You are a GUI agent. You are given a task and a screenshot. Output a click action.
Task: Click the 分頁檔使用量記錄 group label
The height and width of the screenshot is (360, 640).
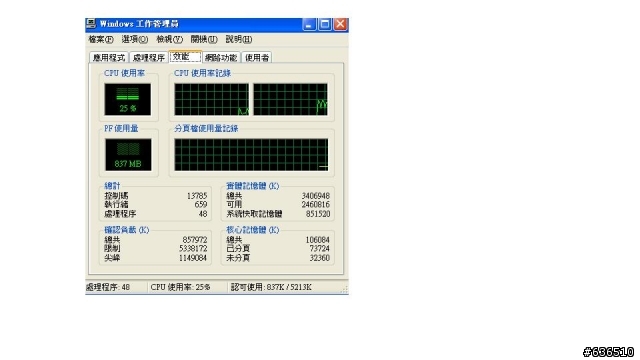(206, 129)
